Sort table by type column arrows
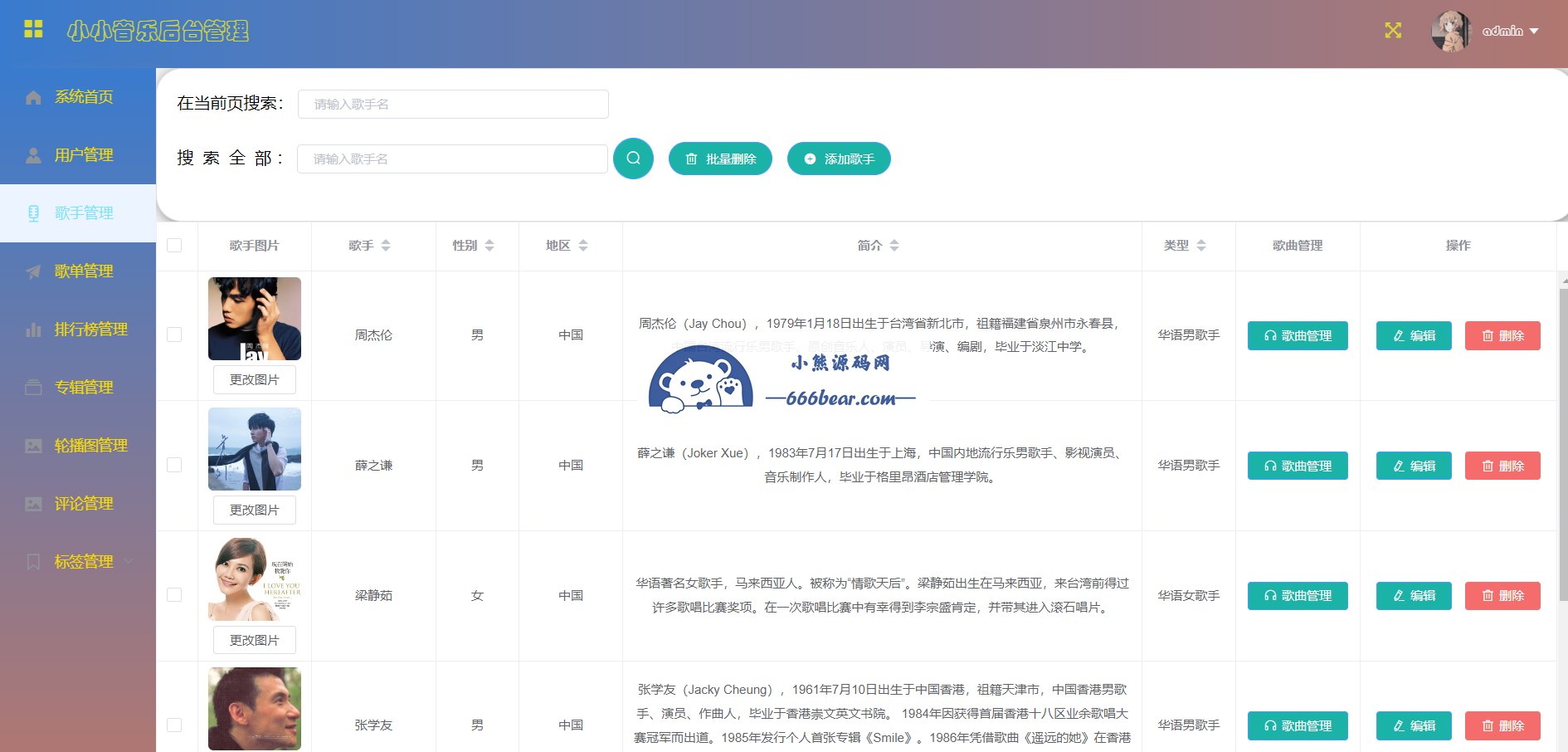This screenshot has width=1568, height=752. click(x=1201, y=246)
